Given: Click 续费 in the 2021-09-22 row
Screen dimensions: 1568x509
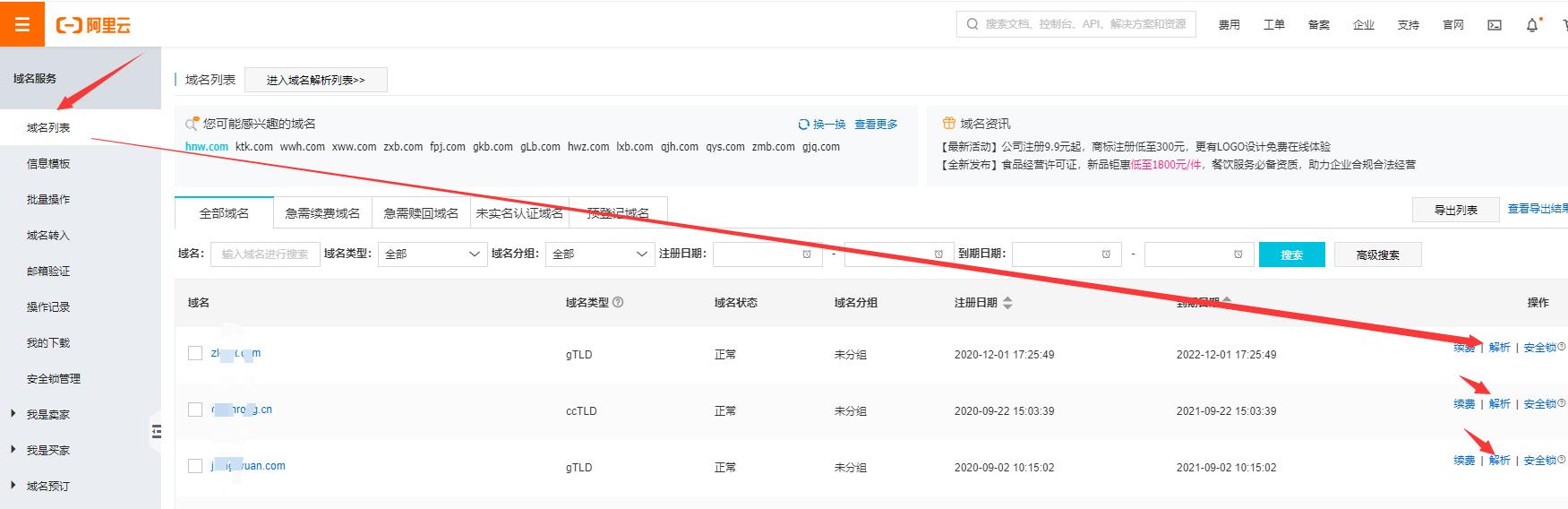Looking at the screenshot, I should (1464, 404).
